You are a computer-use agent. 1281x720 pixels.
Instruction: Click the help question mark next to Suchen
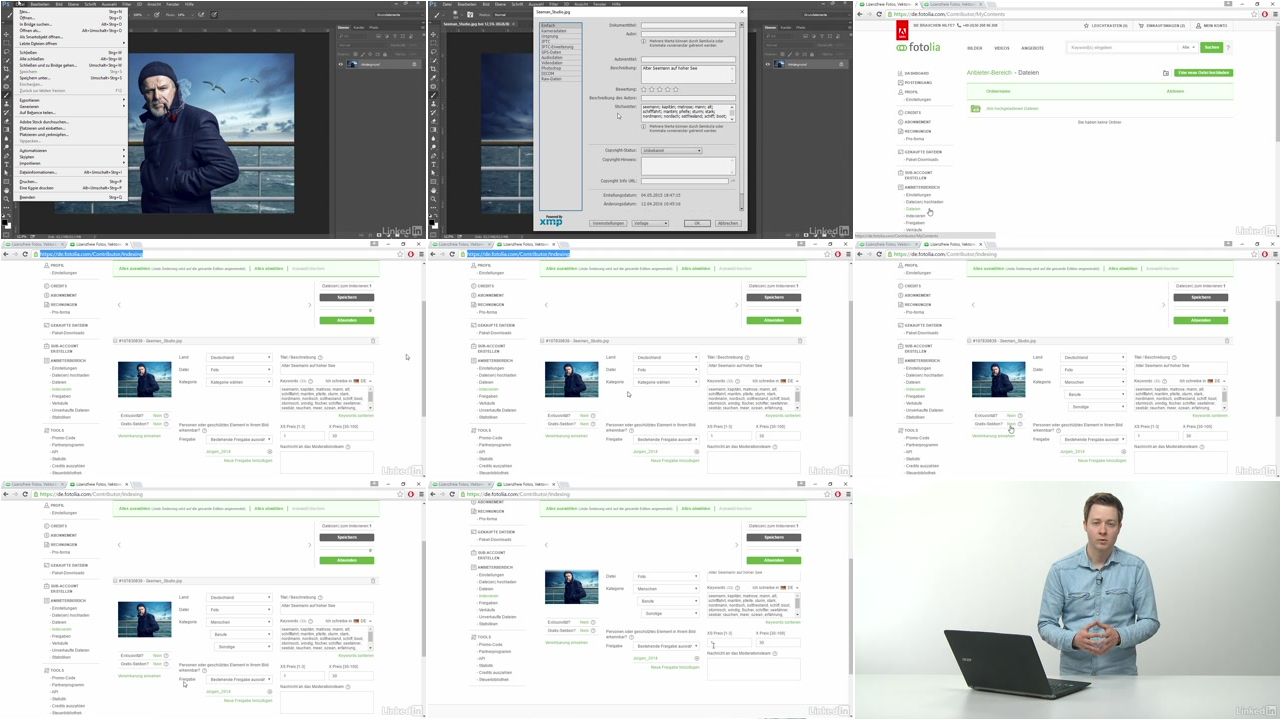[1228, 47]
